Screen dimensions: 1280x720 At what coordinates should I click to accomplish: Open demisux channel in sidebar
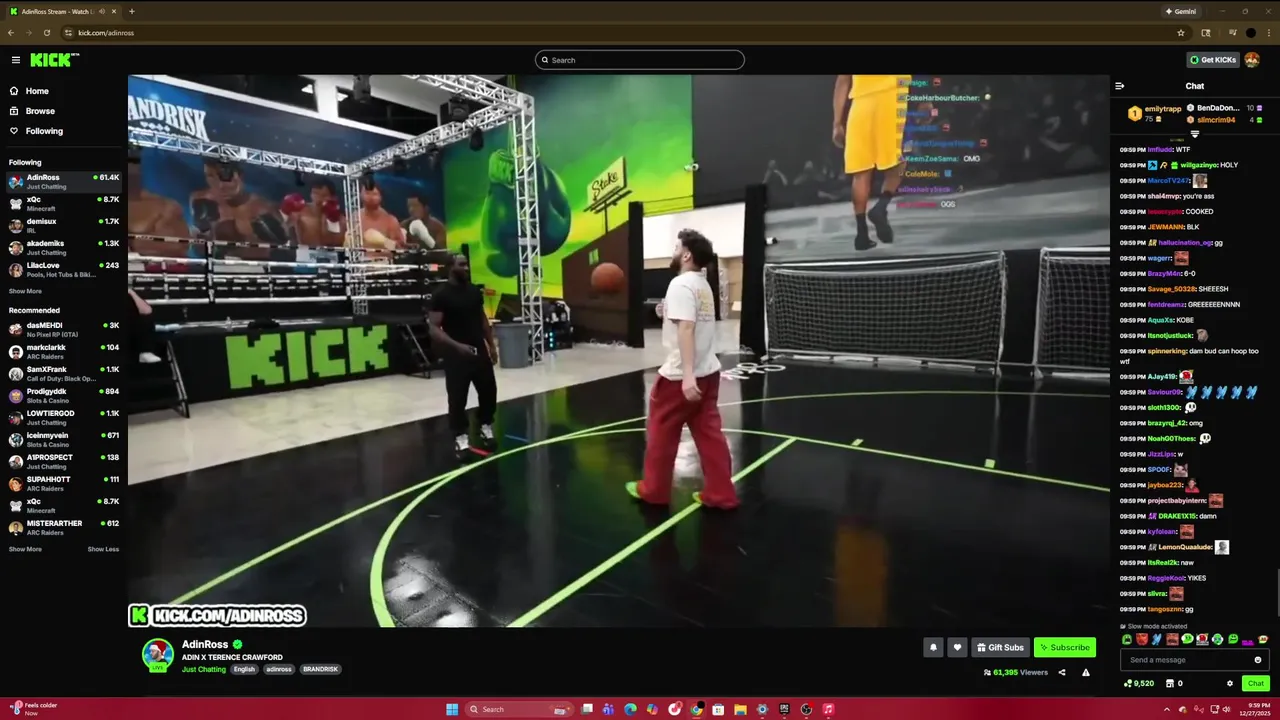click(63, 226)
